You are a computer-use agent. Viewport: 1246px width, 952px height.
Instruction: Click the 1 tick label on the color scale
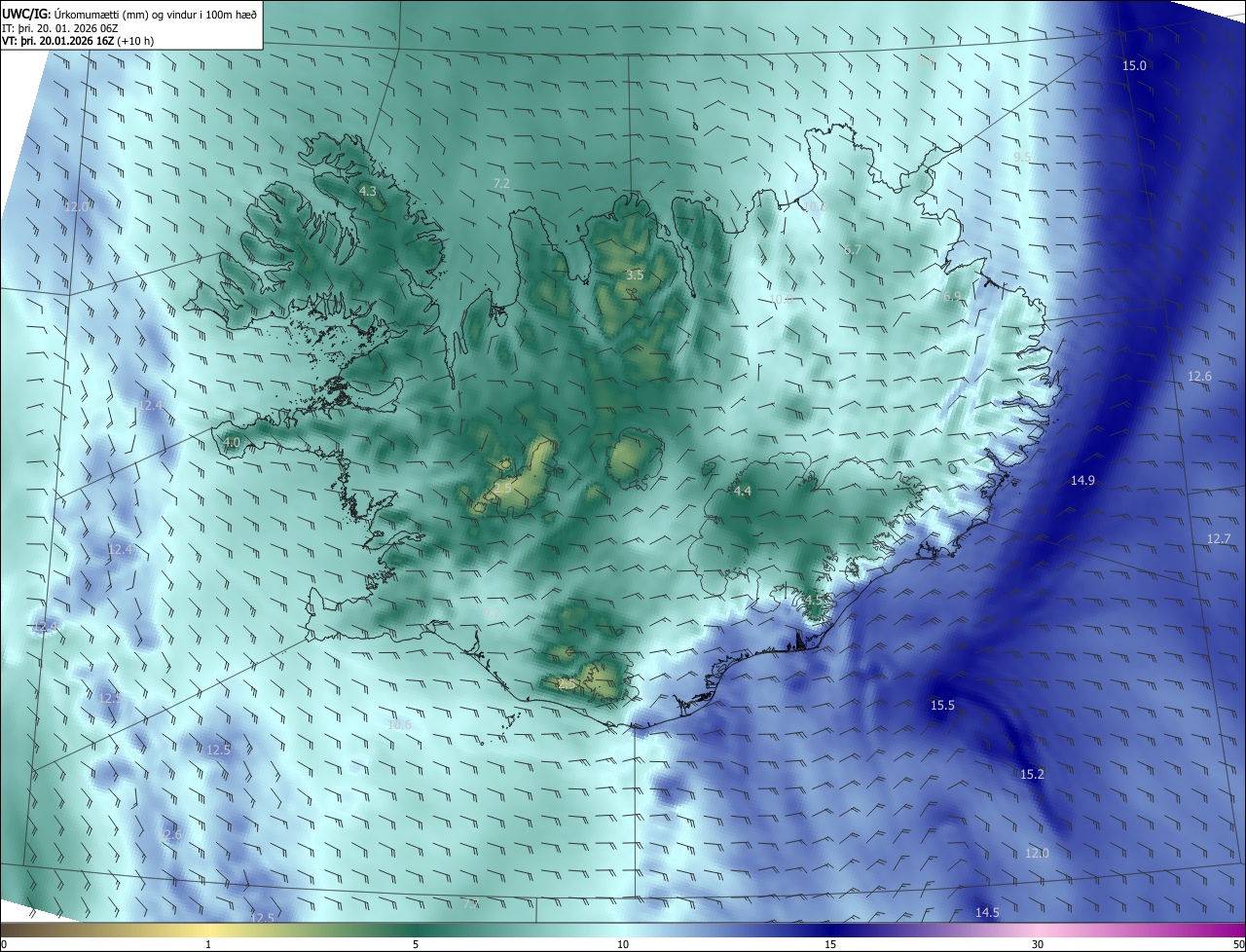pyautogui.click(x=208, y=944)
